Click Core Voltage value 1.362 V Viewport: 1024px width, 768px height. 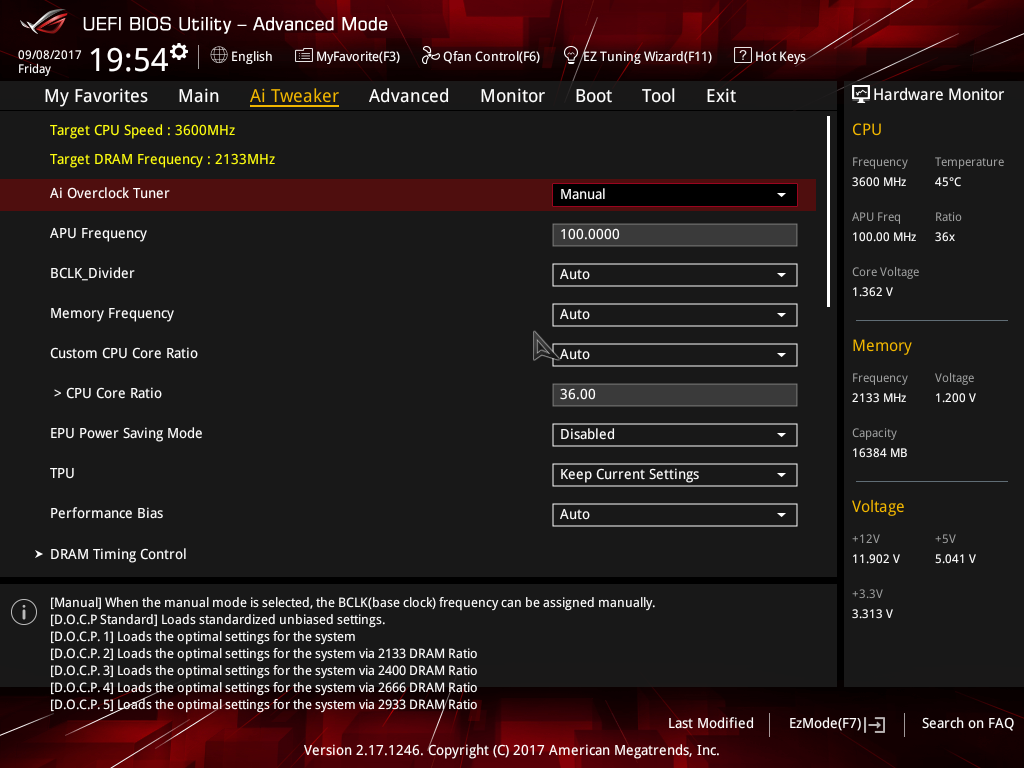[x=872, y=292]
